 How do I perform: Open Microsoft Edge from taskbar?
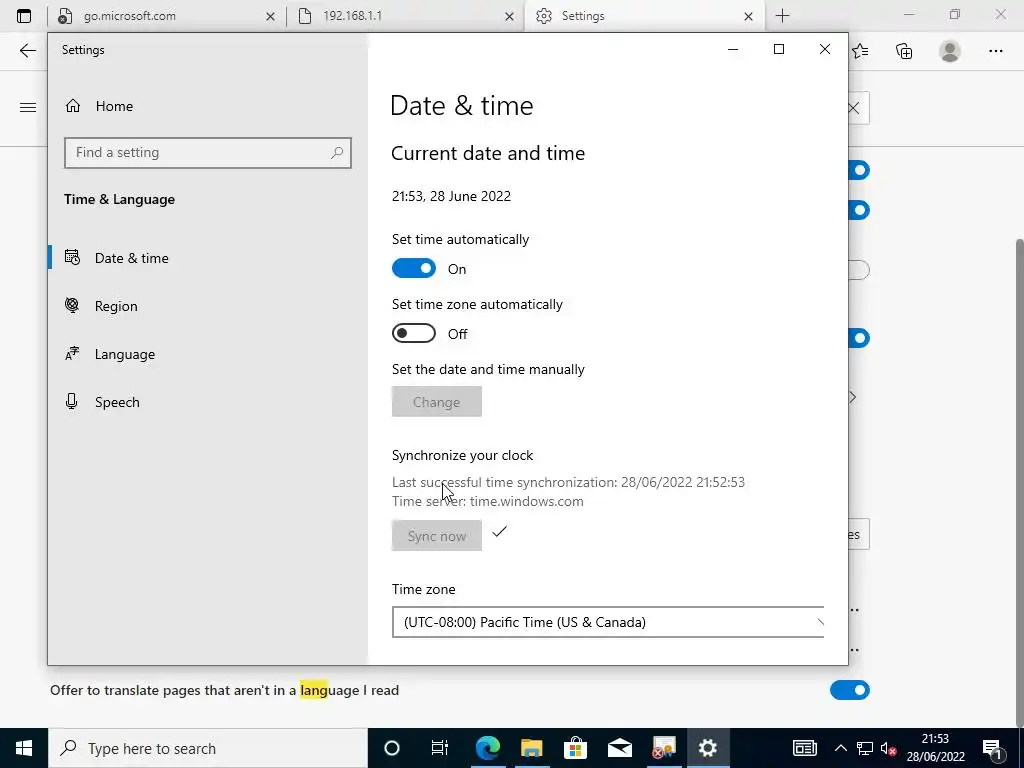point(487,748)
